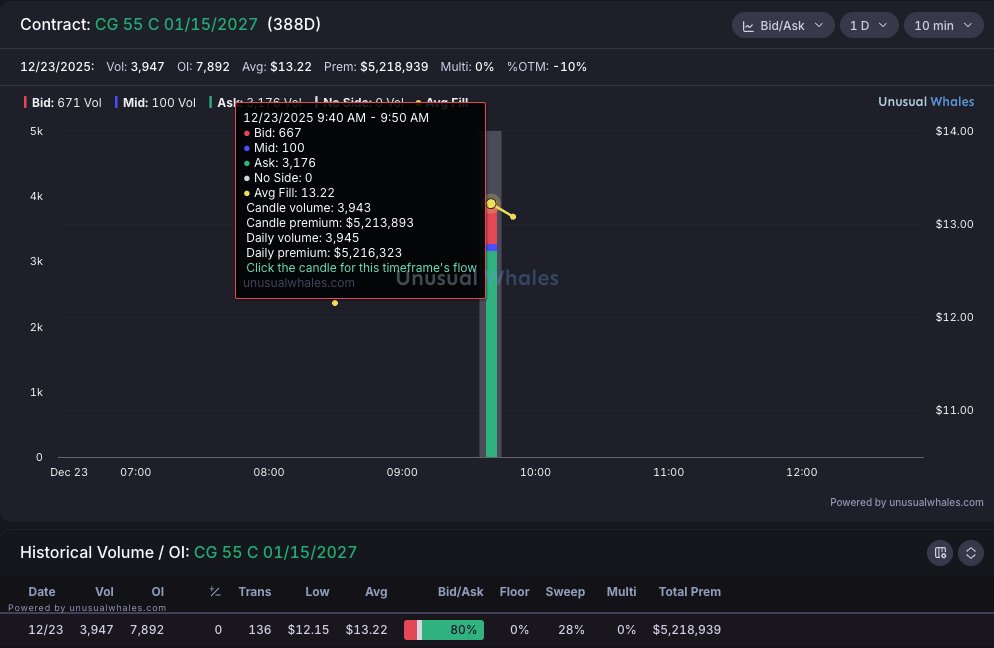Sort by the +/- change column icon
The height and width of the screenshot is (648, 994).
[215, 592]
